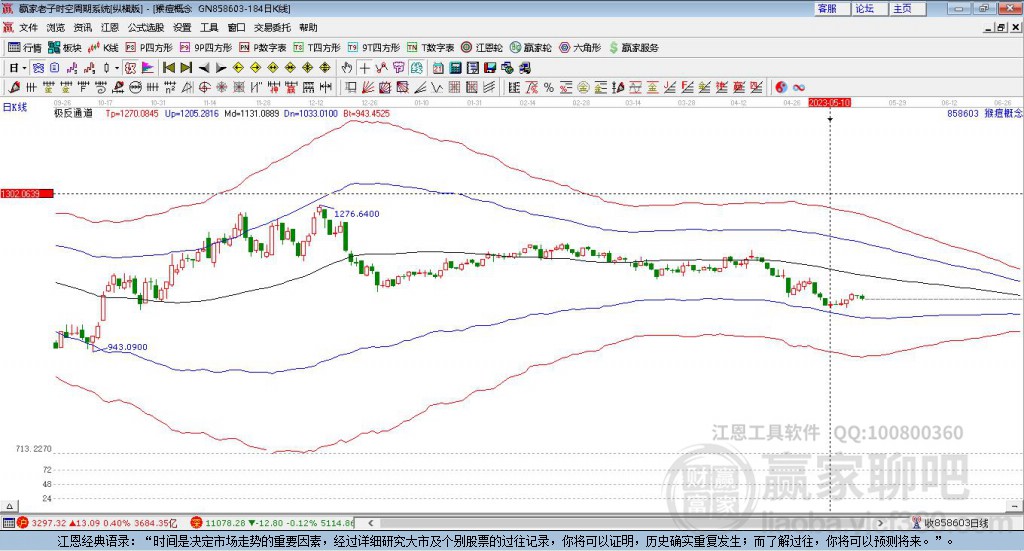Switch to the K线 candlestick chart
Screen dimensions: 1024x551
[103, 48]
